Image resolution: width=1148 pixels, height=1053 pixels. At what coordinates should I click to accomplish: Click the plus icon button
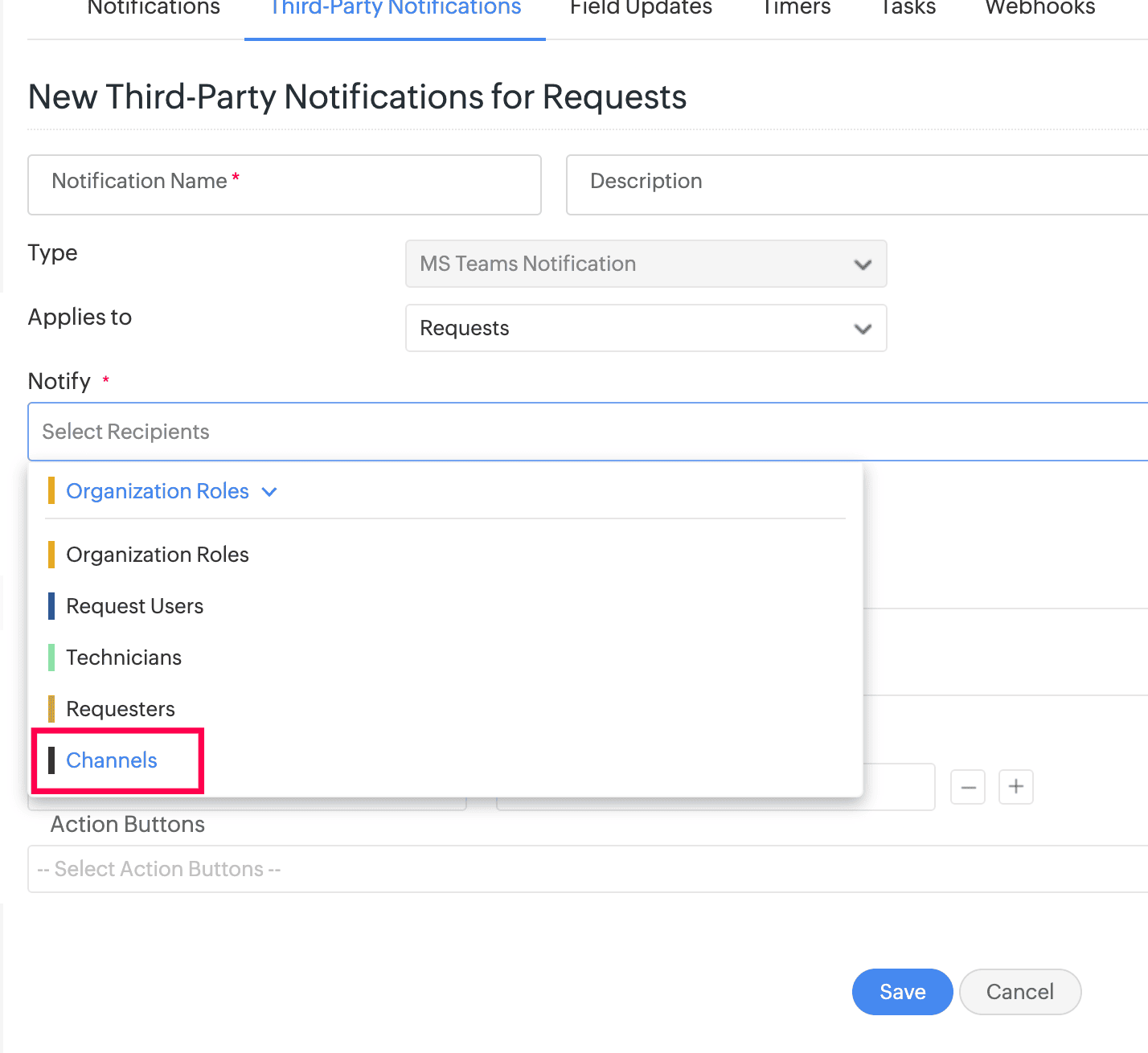point(1016,786)
